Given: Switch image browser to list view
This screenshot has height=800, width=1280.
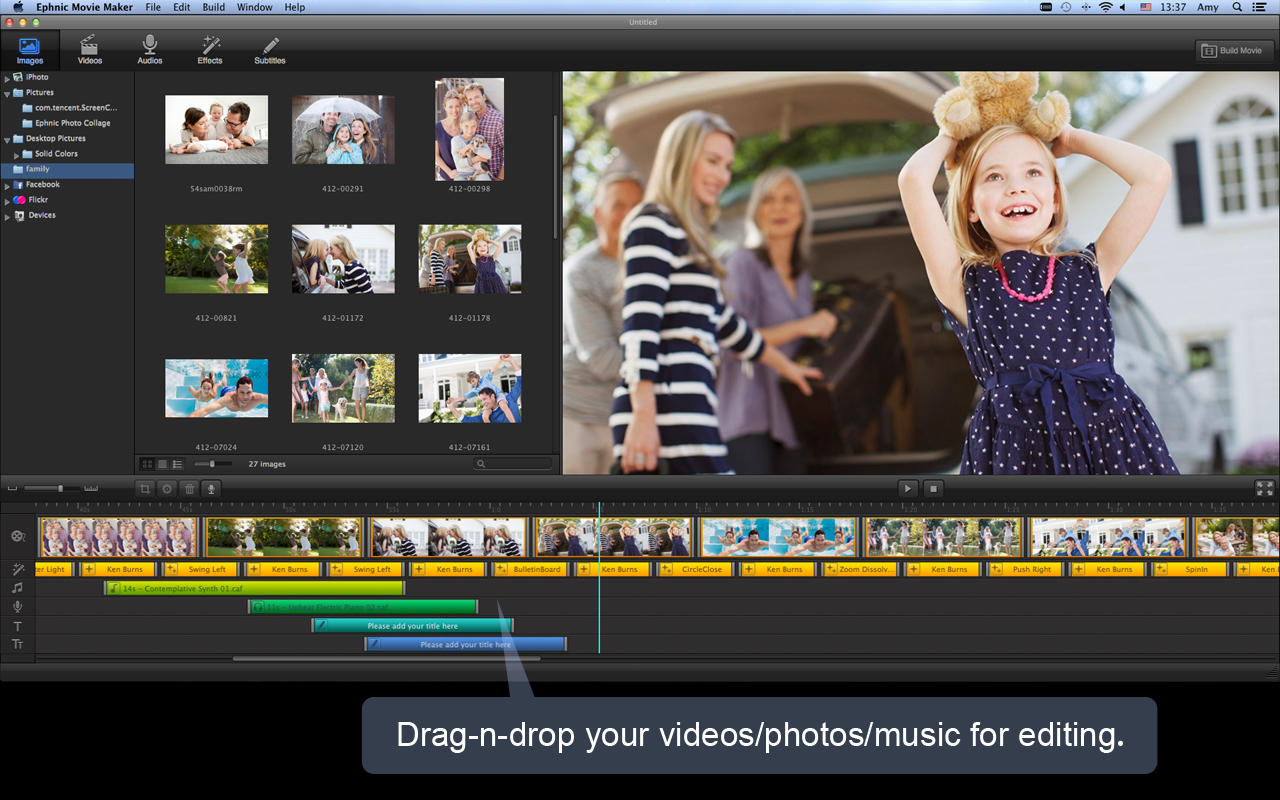Looking at the screenshot, I should [x=162, y=464].
